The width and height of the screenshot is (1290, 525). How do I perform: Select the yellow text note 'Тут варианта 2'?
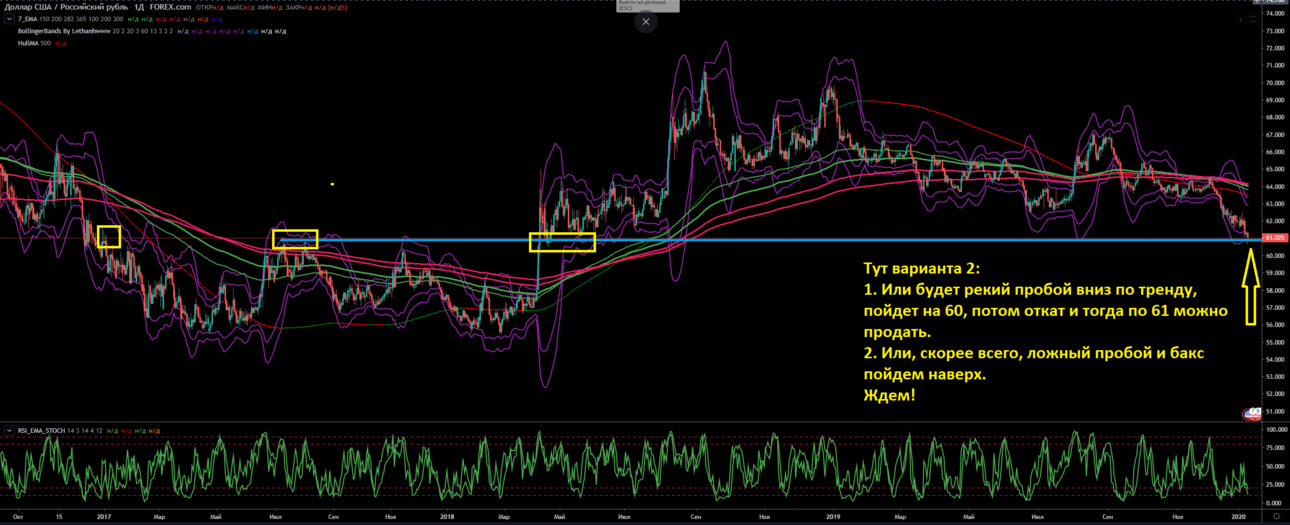(1046, 332)
